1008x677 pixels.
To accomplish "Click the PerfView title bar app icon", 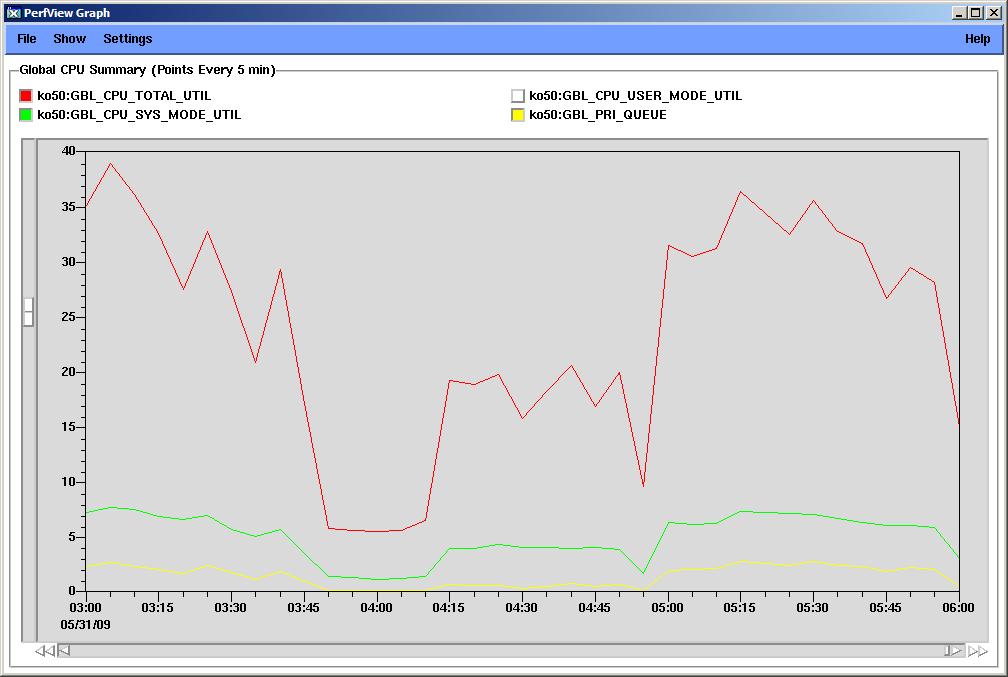I will (14, 13).
